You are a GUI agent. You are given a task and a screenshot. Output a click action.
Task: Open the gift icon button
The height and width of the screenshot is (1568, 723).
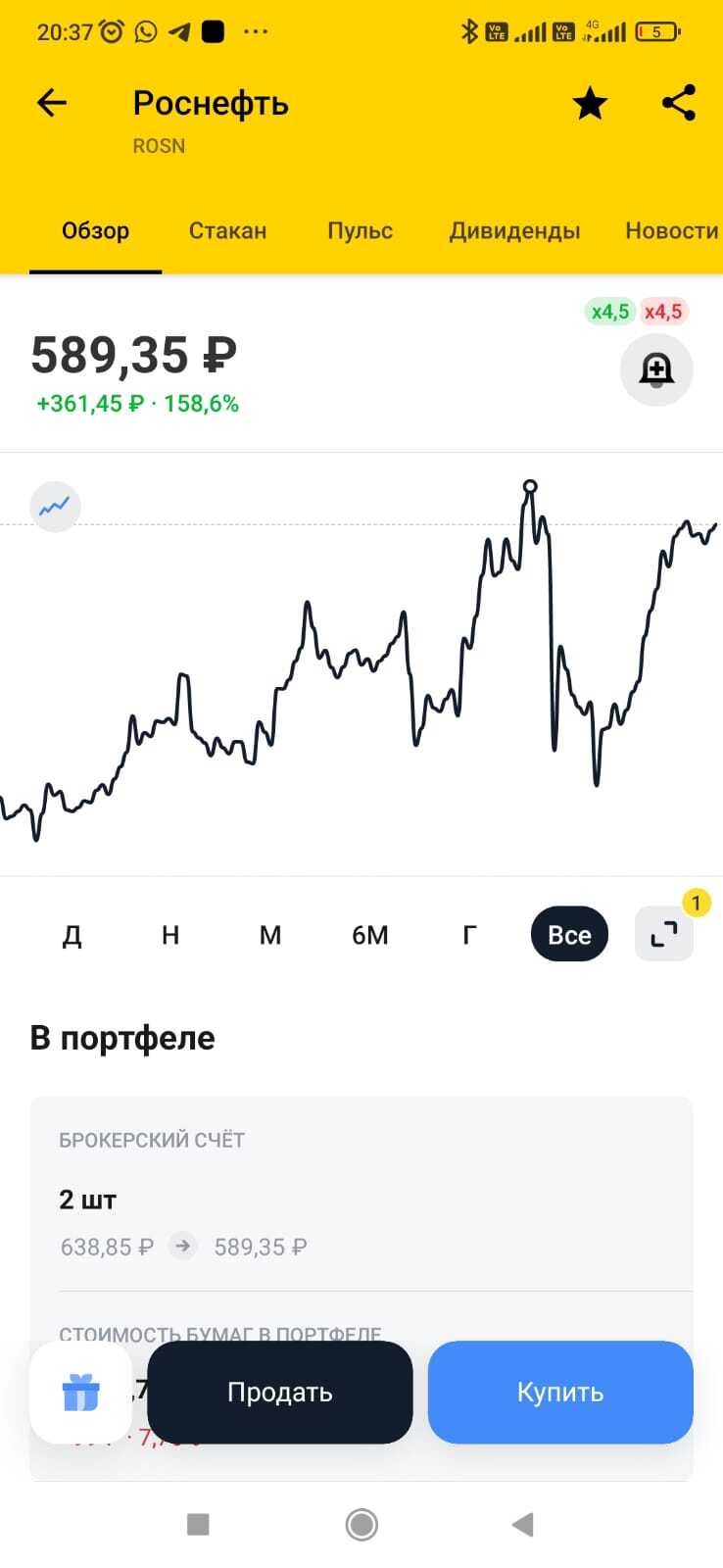80,1393
